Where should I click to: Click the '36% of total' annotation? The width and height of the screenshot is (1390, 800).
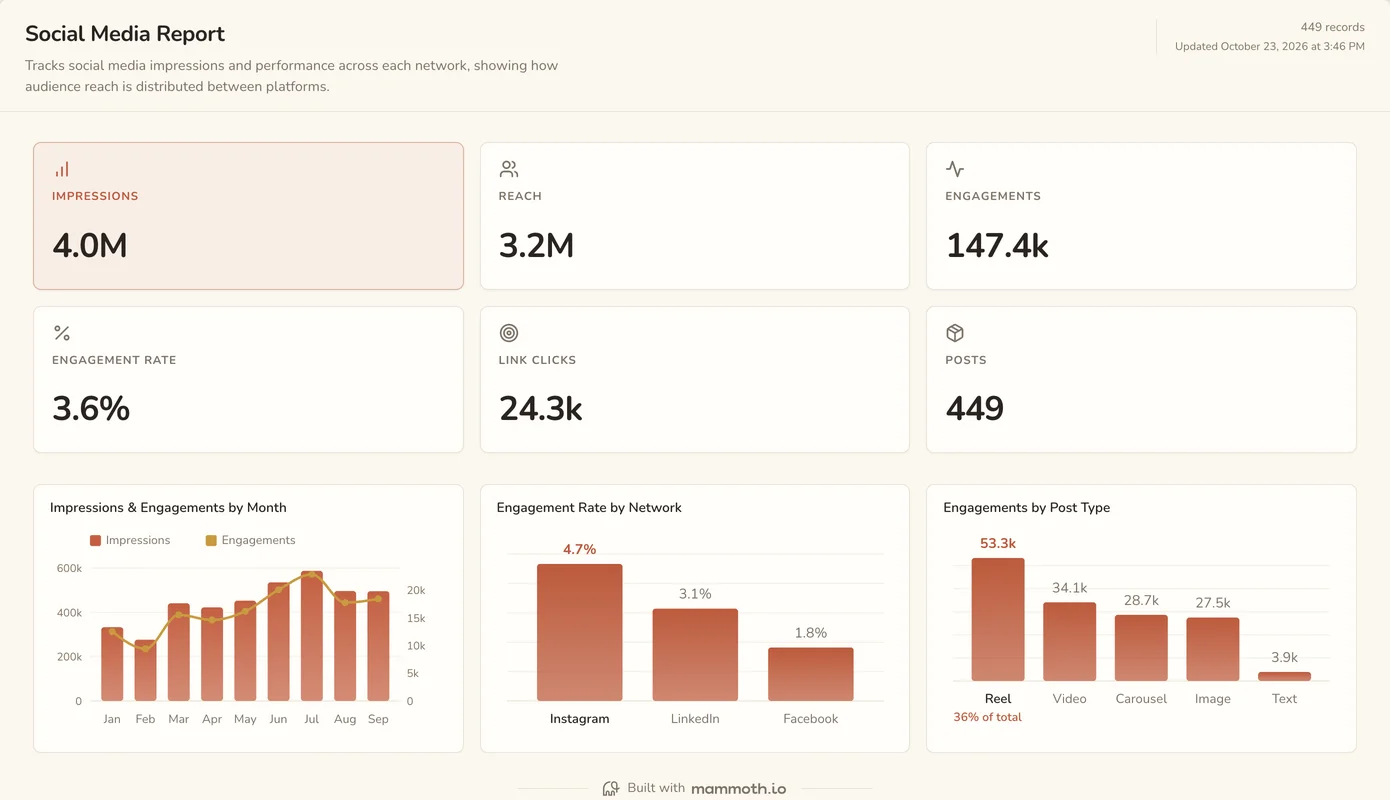(x=987, y=717)
